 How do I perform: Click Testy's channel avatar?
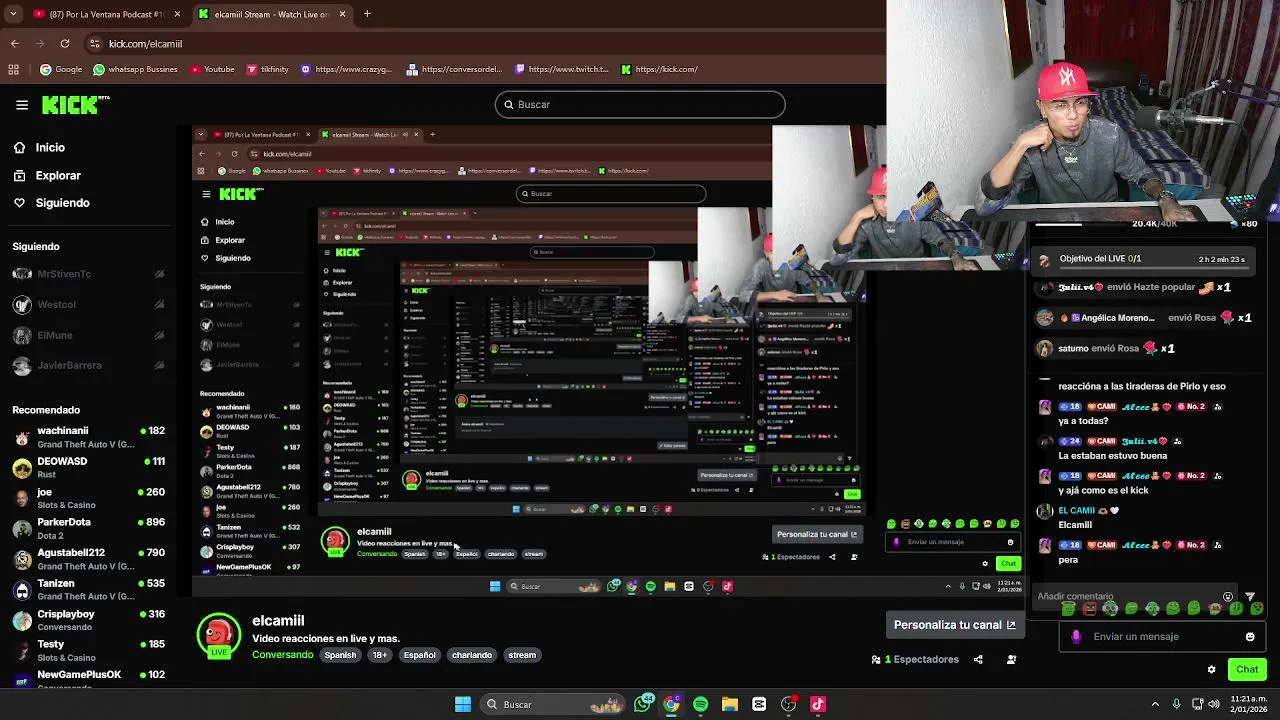[22, 651]
